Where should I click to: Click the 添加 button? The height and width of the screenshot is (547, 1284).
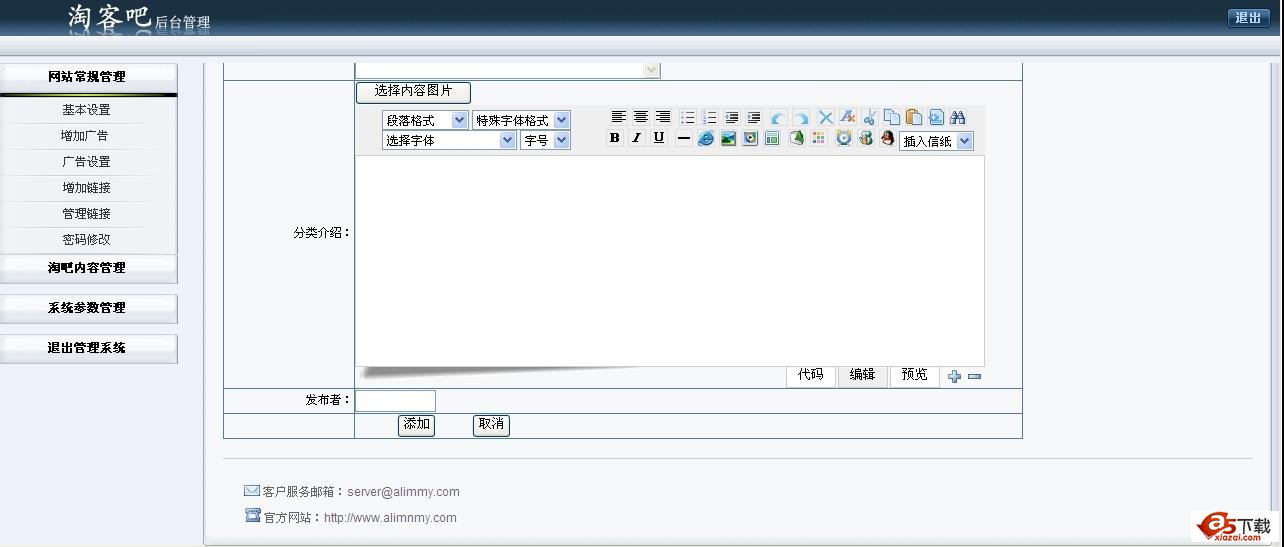(416, 425)
